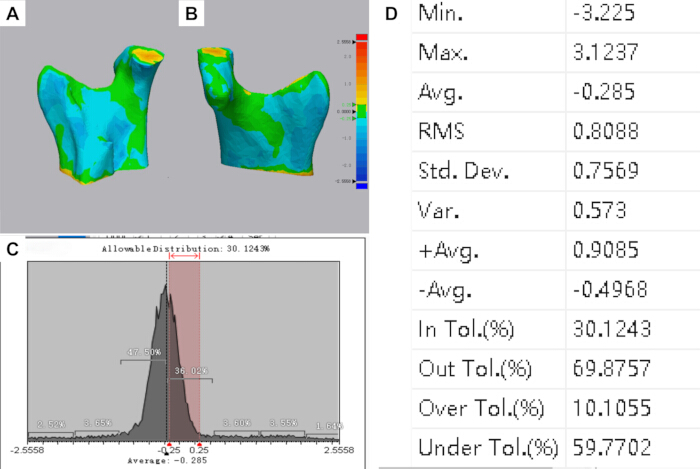Image resolution: width=700 pixels, height=469 pixels.
Task: Click the horizontal scrollbar below the statistics table
Action: point(465,468)
